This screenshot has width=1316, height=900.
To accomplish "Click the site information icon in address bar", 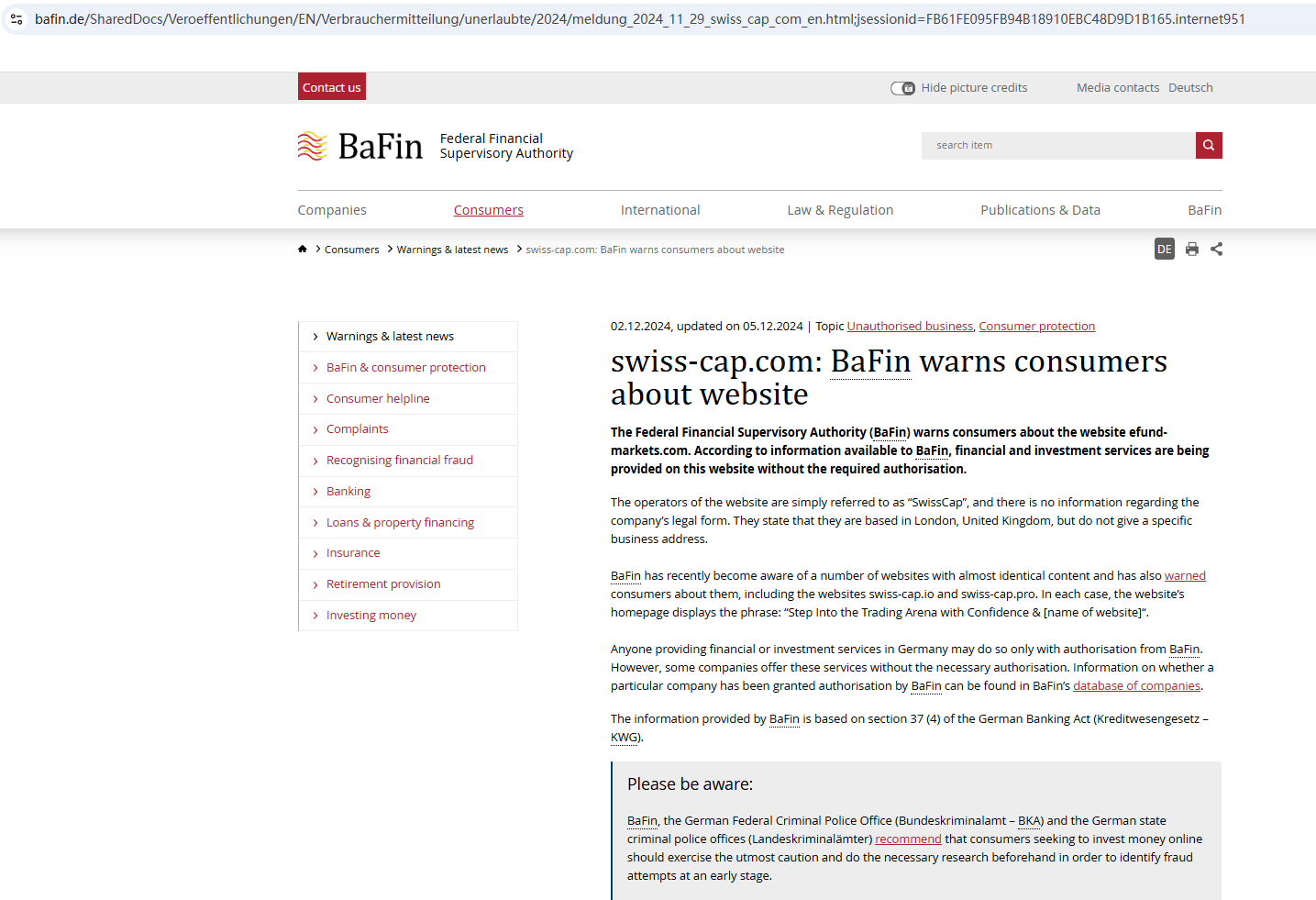I will point(17,18).
